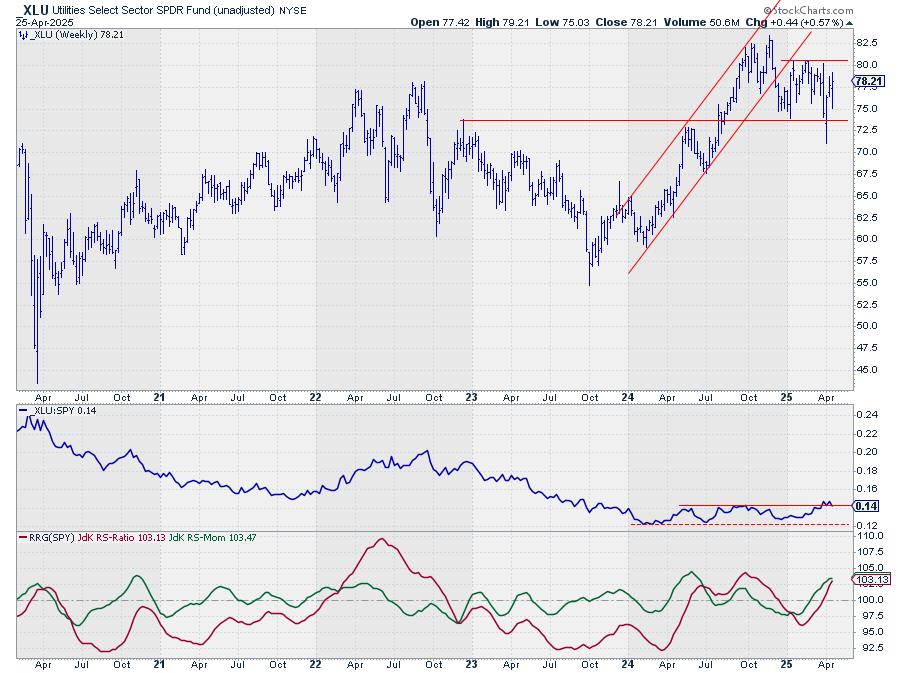Click the 0.14 relative strength value tag
900x673 pixels.
[x=866, y=507]
